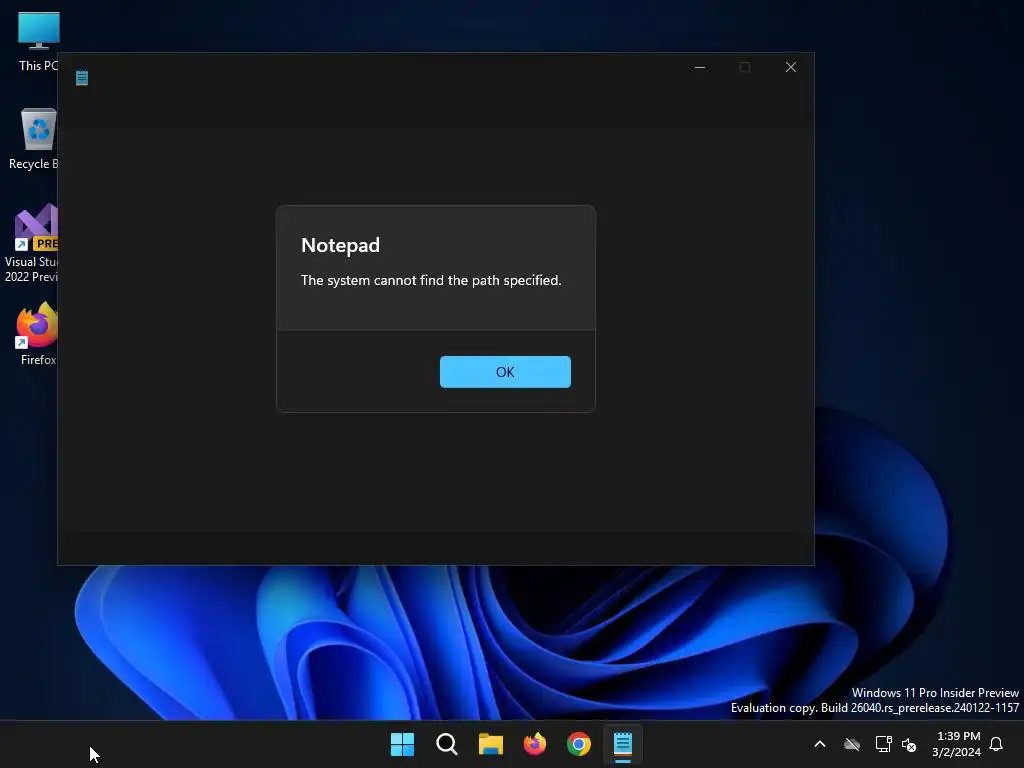Click the Notepad taskbar icon
Screen dimensions: 1024x768
point(623,744)
